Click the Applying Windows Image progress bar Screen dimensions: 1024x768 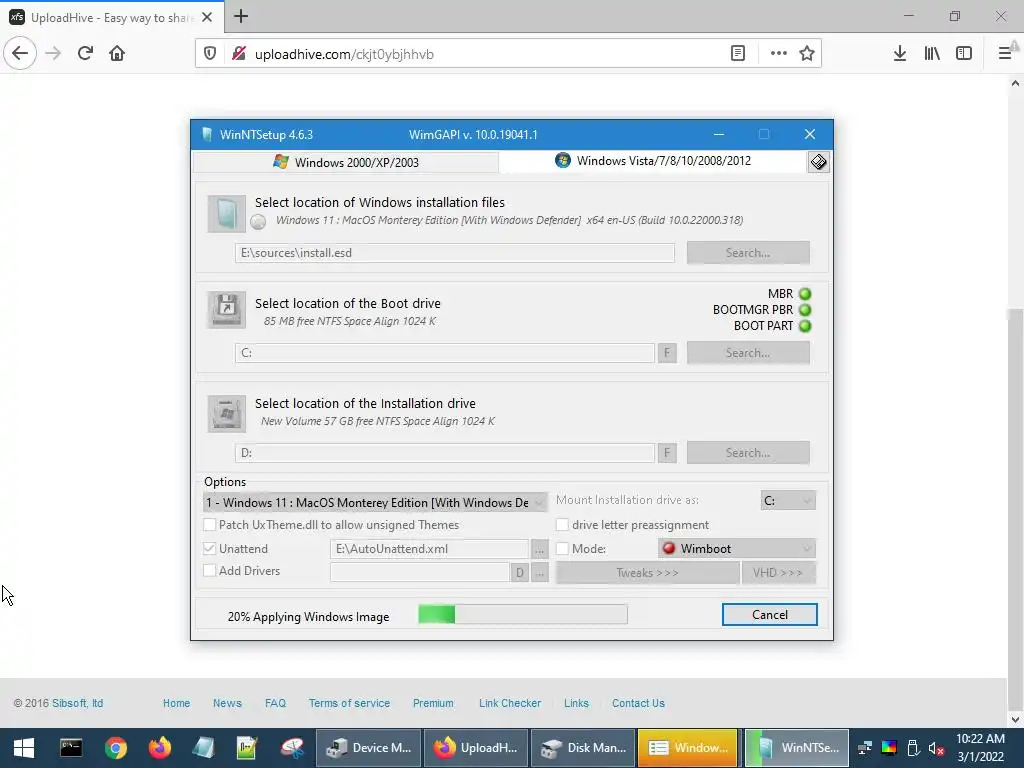[x=522, y=614]
